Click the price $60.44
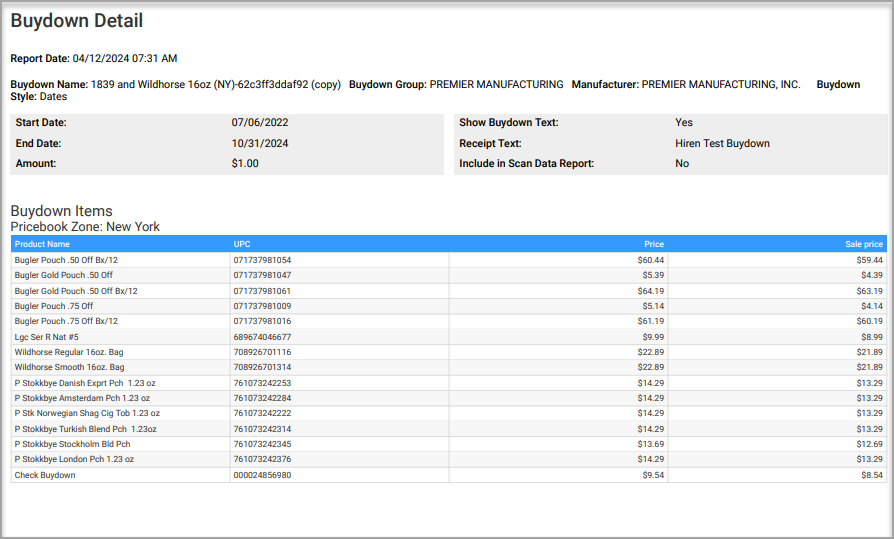This screenshot has width=894, height=539. (x=651, y=260)
